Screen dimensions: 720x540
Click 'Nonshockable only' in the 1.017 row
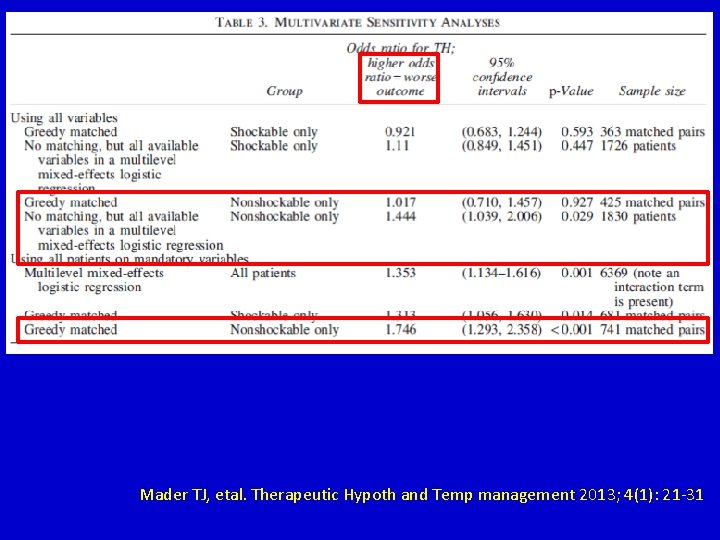tap(285, 202)
